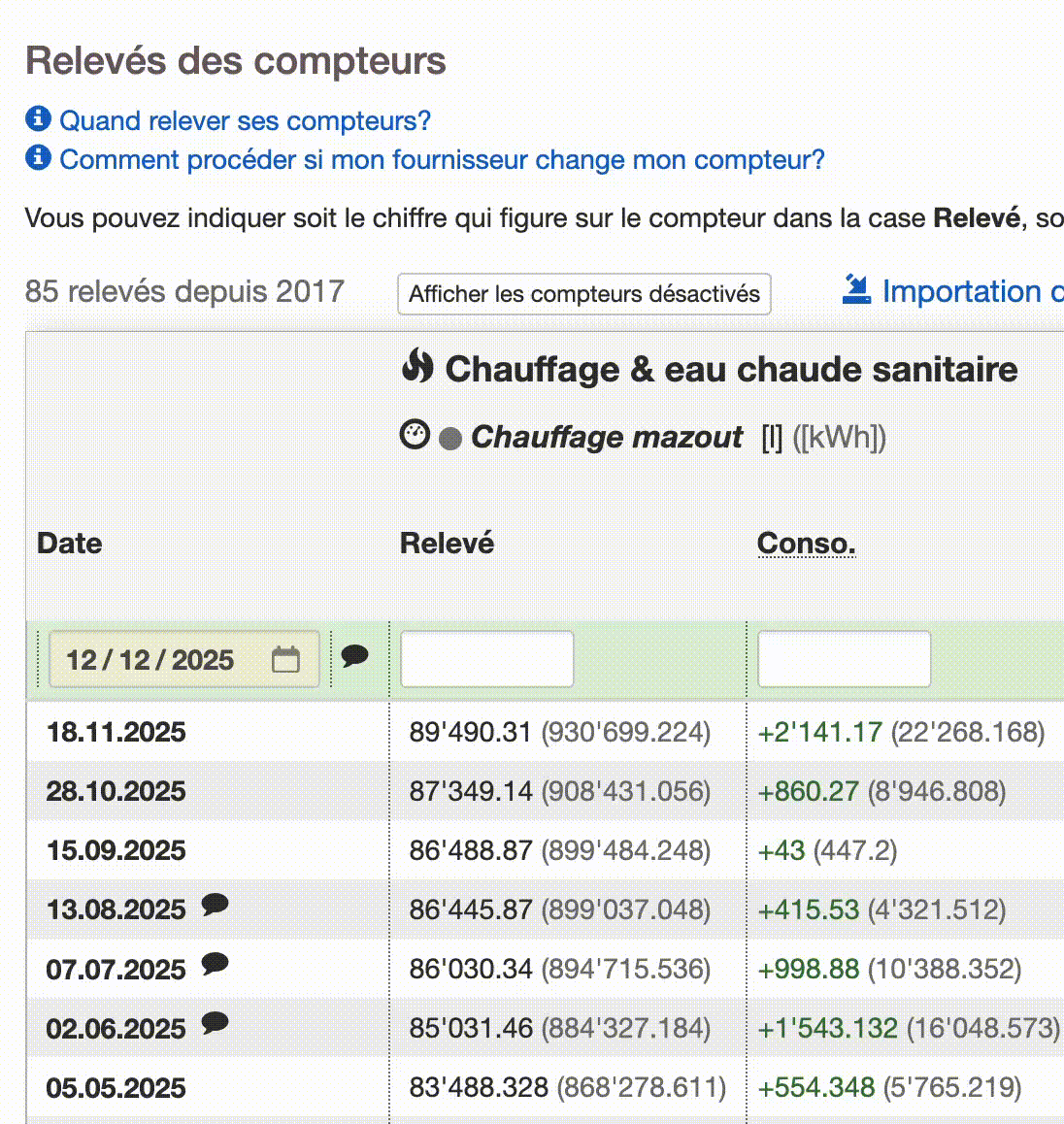1064x1124 pixels.
Task: Click the Relevé input field
Action: point(486,660)
